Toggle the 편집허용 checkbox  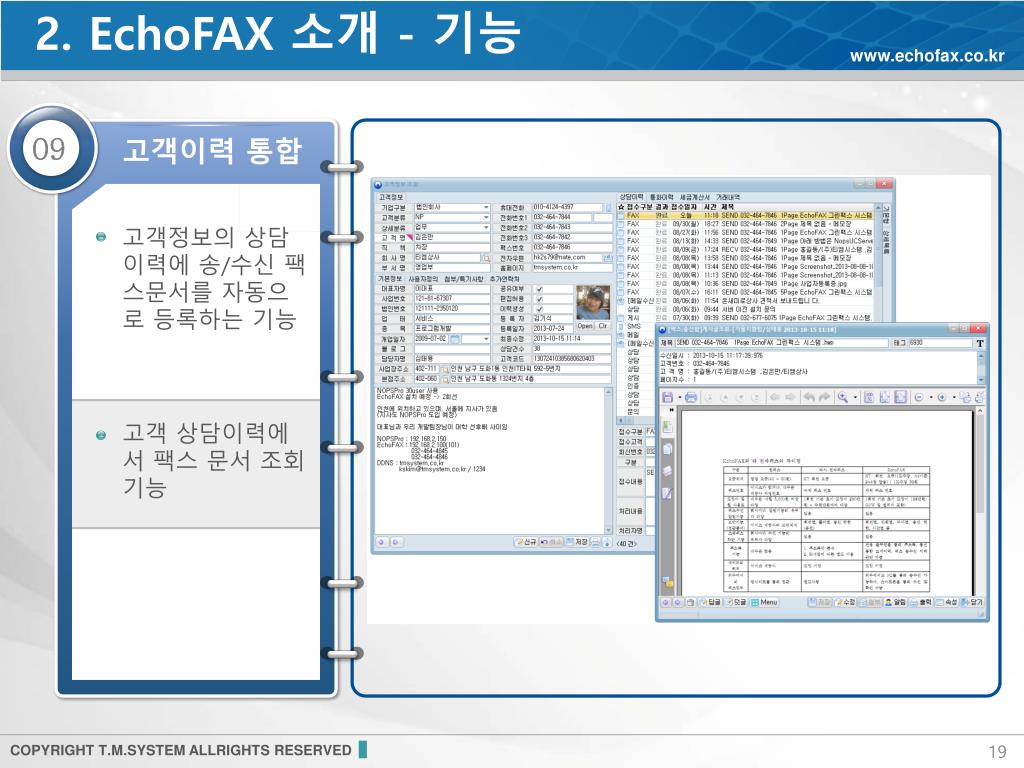click(539, 299)
